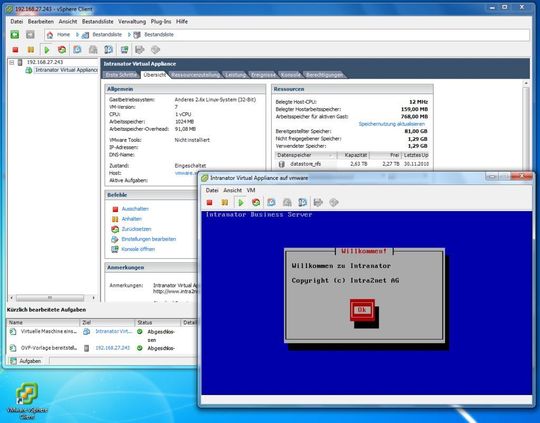Switch to the Konsole tab
The width and height of the screenshot is (540, 423).
pyautogui.click(x=290, y=75)
